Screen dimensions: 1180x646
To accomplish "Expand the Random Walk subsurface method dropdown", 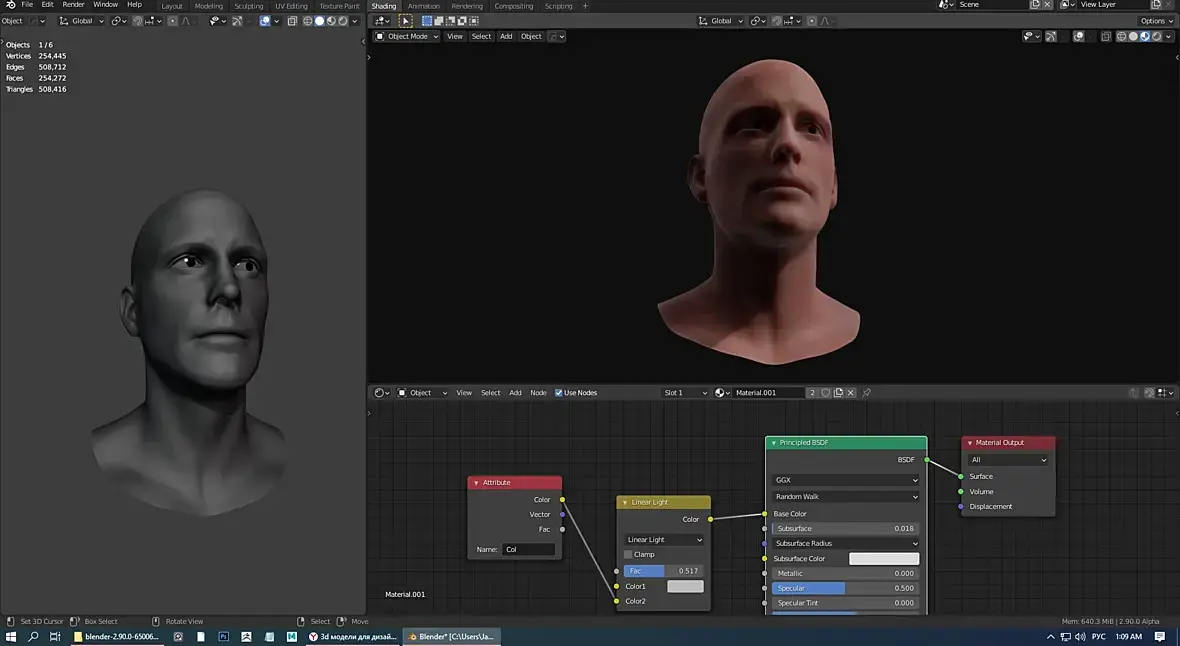I will (845, 497).
